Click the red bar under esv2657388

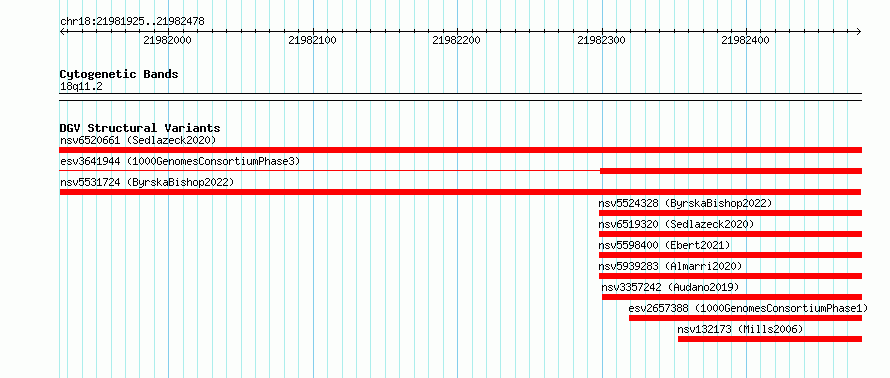(x=745, y=318)
